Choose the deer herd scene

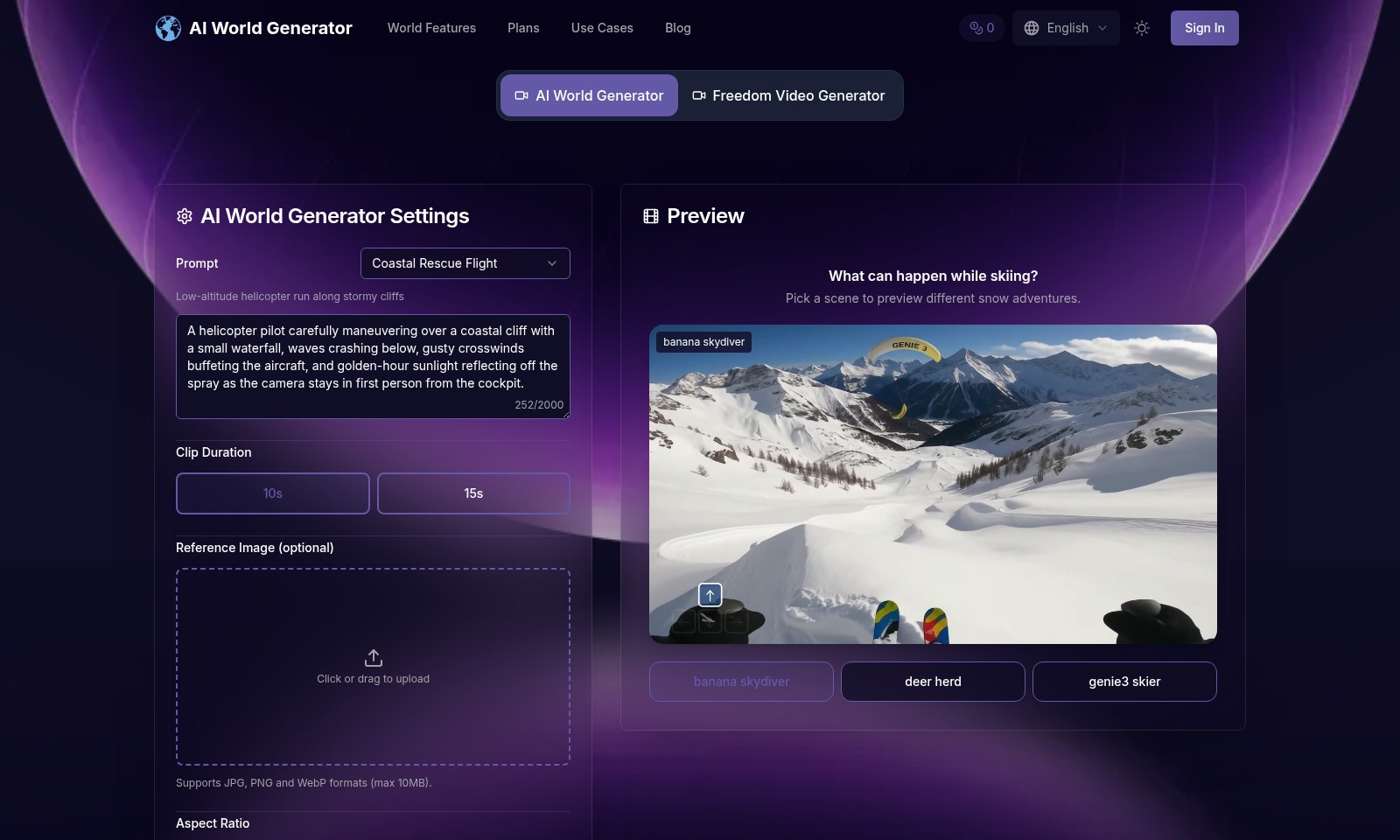point(933,682)
